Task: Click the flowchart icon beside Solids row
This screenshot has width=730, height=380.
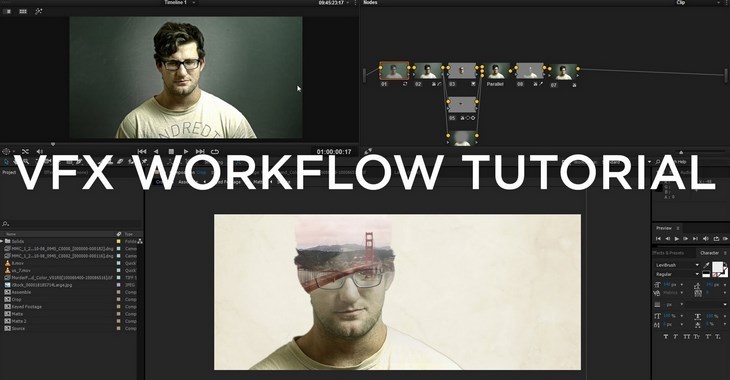Action: click(x=140, y=241)
